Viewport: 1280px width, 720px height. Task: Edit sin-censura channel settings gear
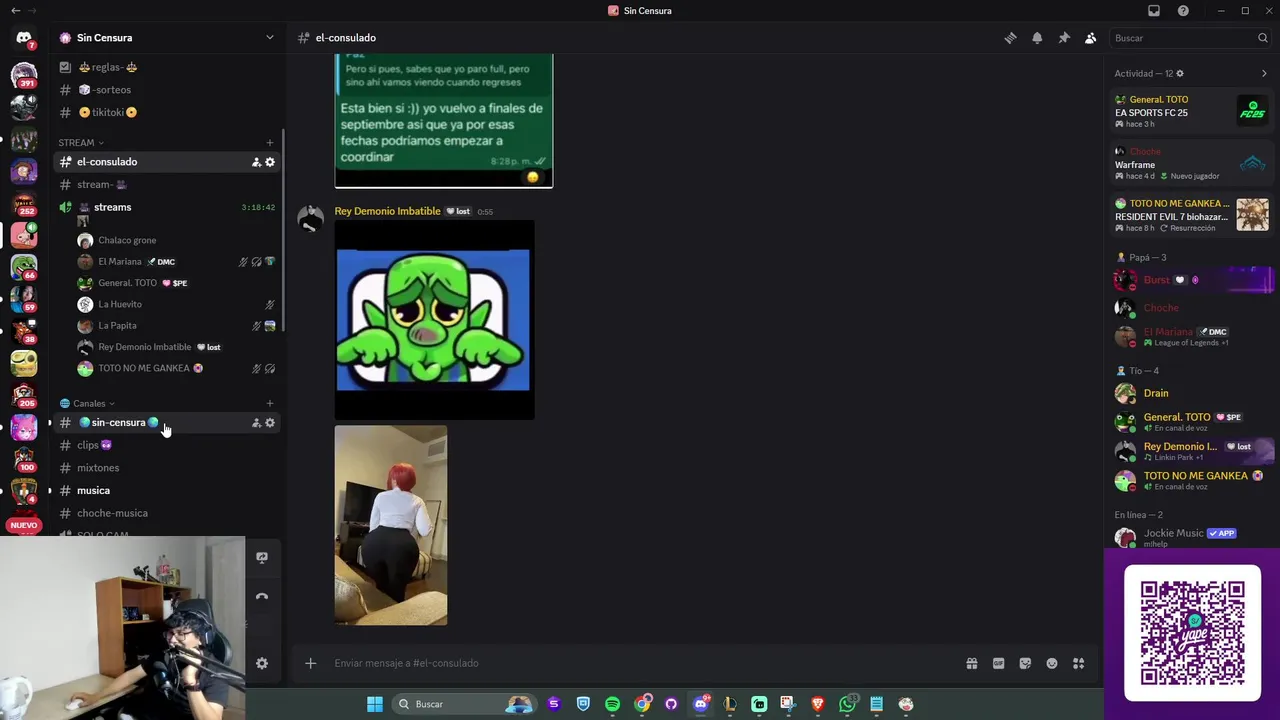click(x=270, y=423)
